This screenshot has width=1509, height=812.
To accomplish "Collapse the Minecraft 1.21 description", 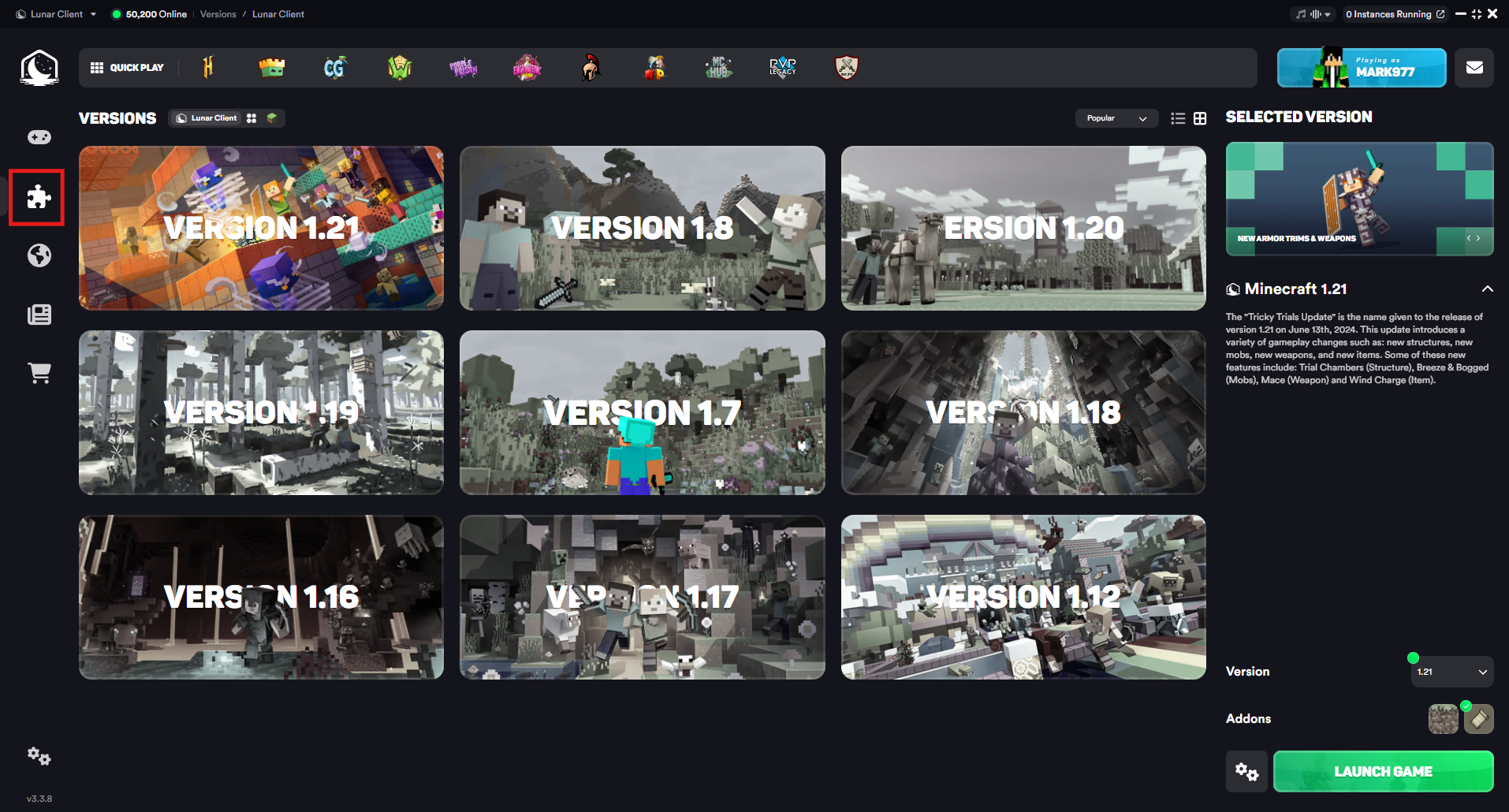I will pyautogui.click(x=1487, y=289).
